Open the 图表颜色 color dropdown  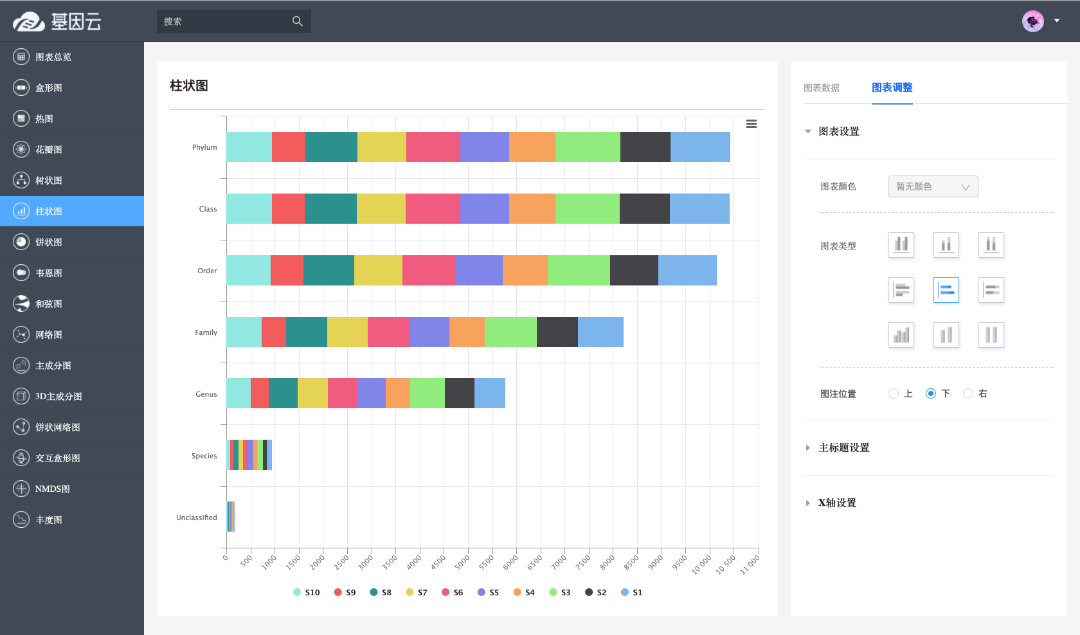click(x=933, y=187)
